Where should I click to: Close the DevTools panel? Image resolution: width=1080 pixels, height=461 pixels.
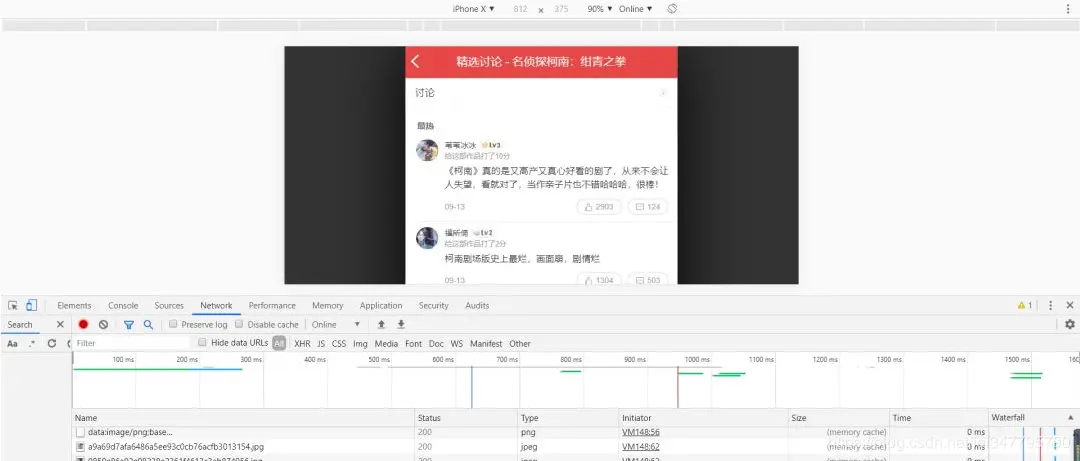[x=1070, y=305]
